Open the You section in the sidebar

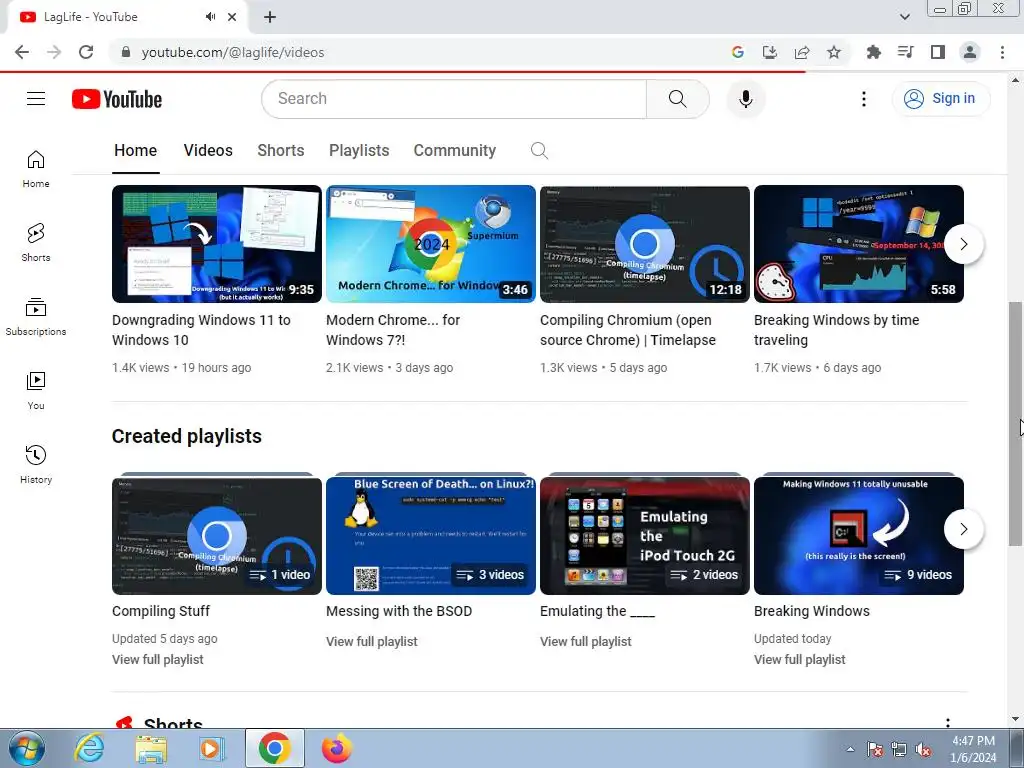[x=36, y=391]
